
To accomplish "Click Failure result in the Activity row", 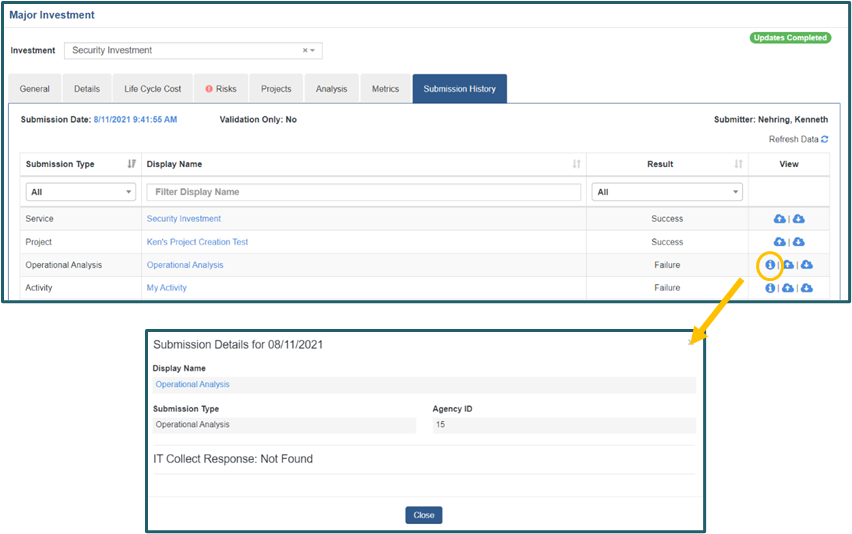I will [667, 288].
